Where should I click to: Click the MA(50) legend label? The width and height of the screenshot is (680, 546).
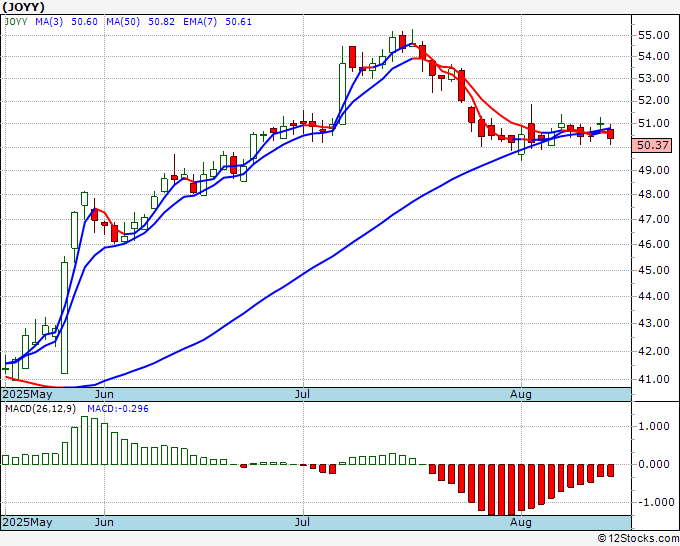[123, 22]
